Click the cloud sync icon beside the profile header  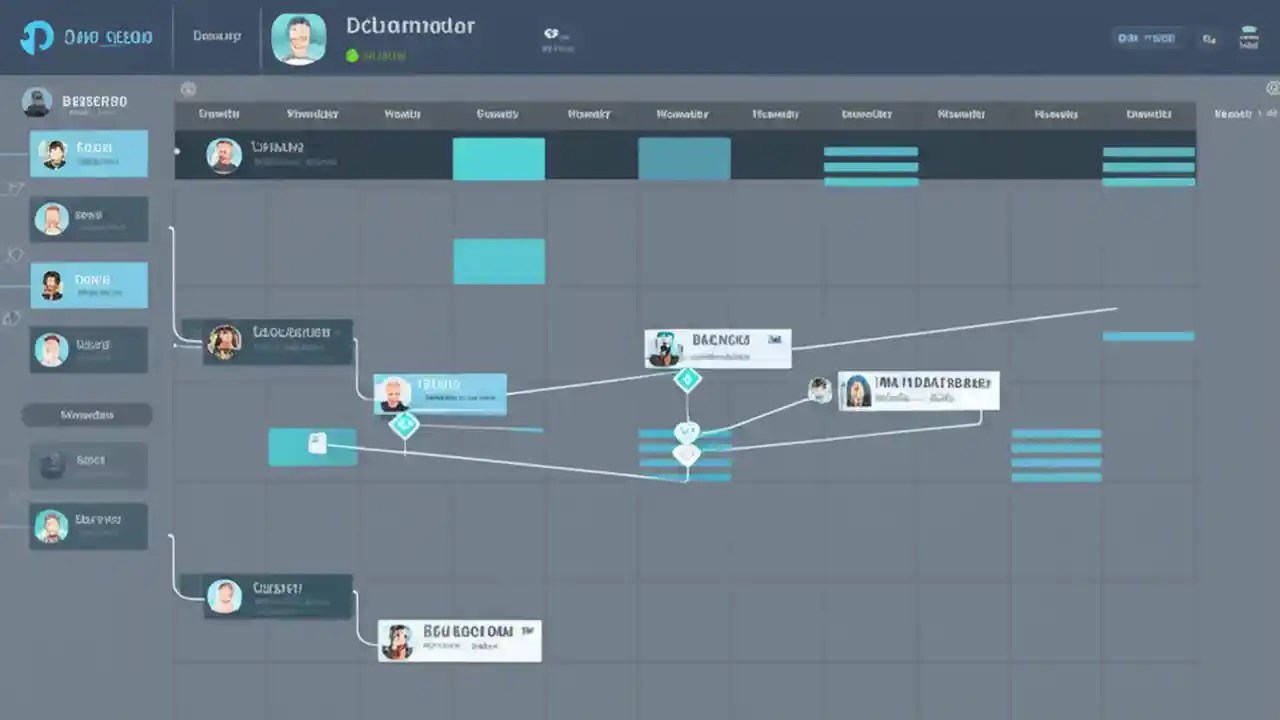point(551,32)
